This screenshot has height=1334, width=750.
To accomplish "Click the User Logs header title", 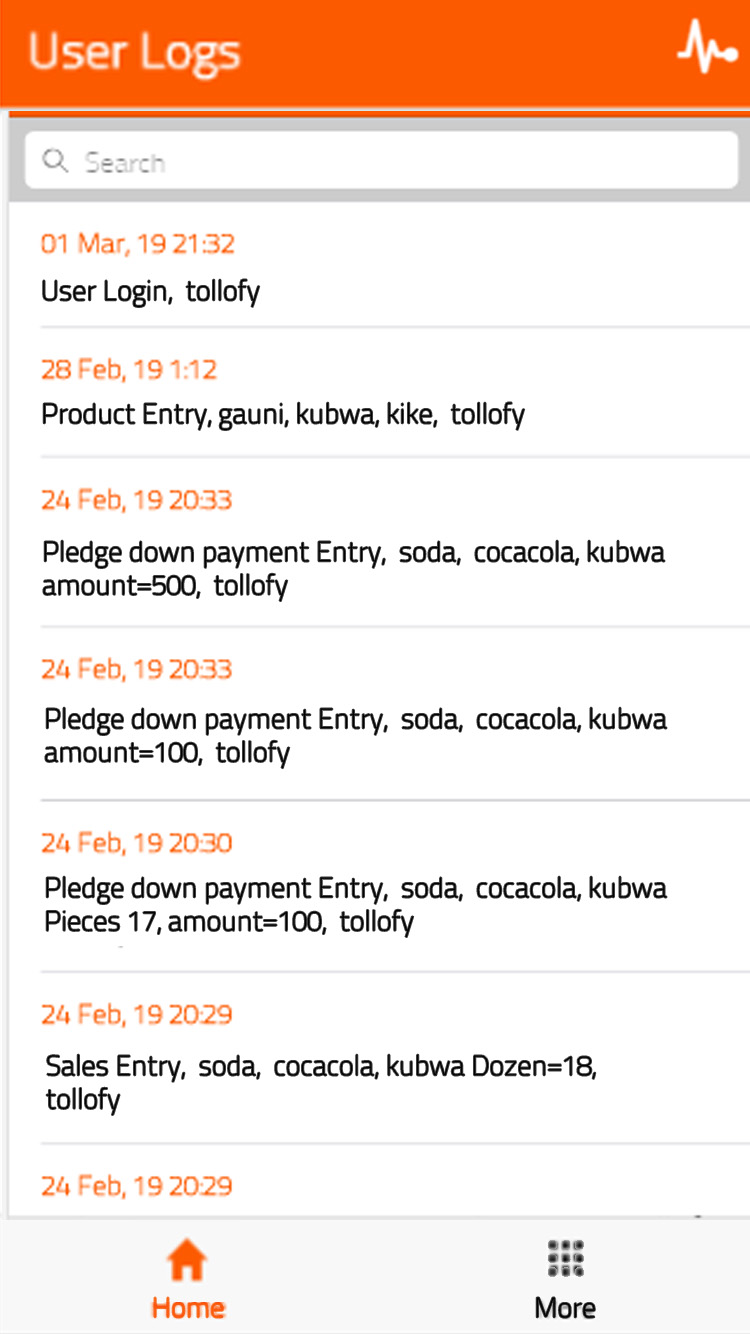I will coord(134,52).
